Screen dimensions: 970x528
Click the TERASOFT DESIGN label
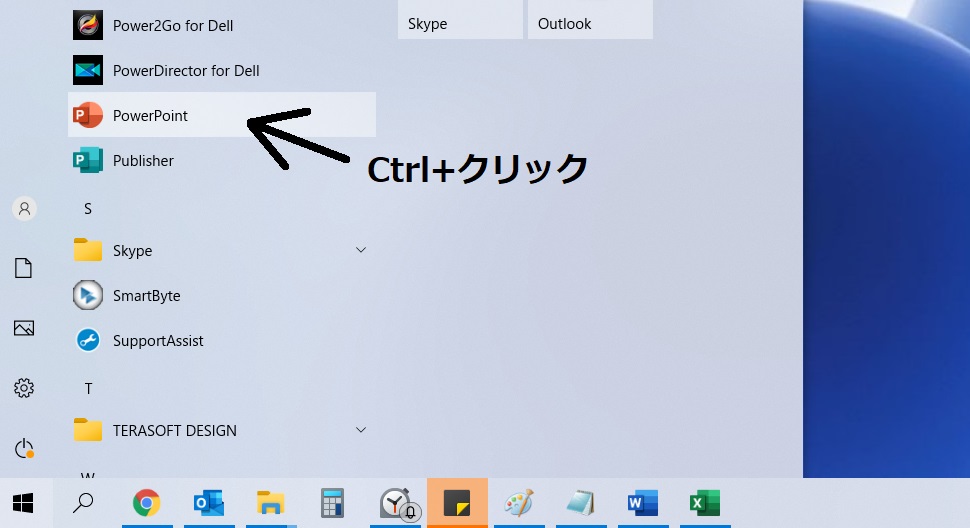pyautogui.click(x=175, y=430)
